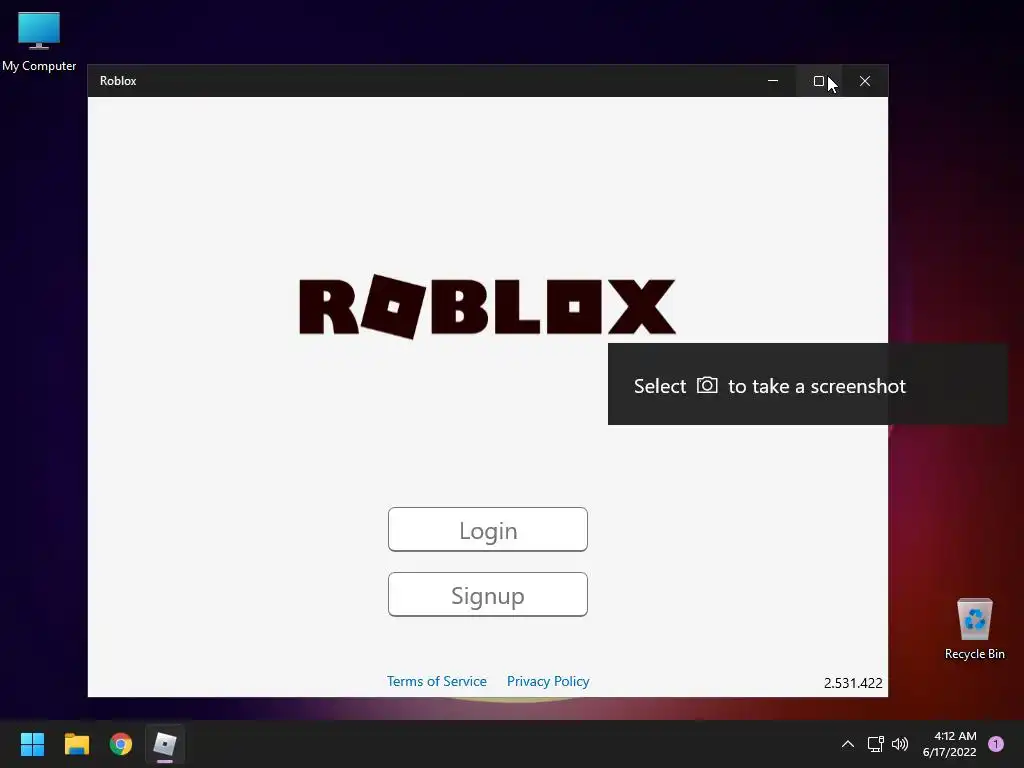Minimize the Roblox window
Screen dimensions: 1024x768
coord(773,81)
